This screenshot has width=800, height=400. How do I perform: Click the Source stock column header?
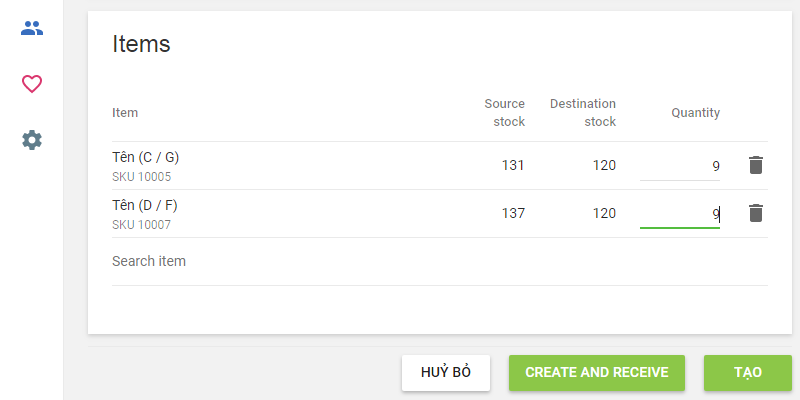[504, 113]
